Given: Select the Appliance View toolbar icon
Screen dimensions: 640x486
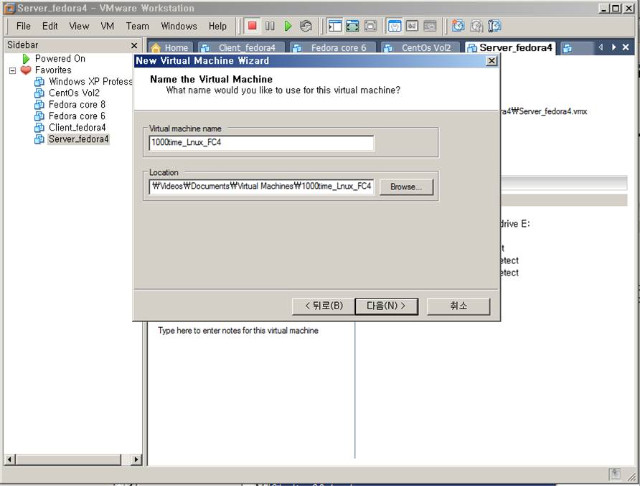Looking at the screenshot, I should point(412,26).
